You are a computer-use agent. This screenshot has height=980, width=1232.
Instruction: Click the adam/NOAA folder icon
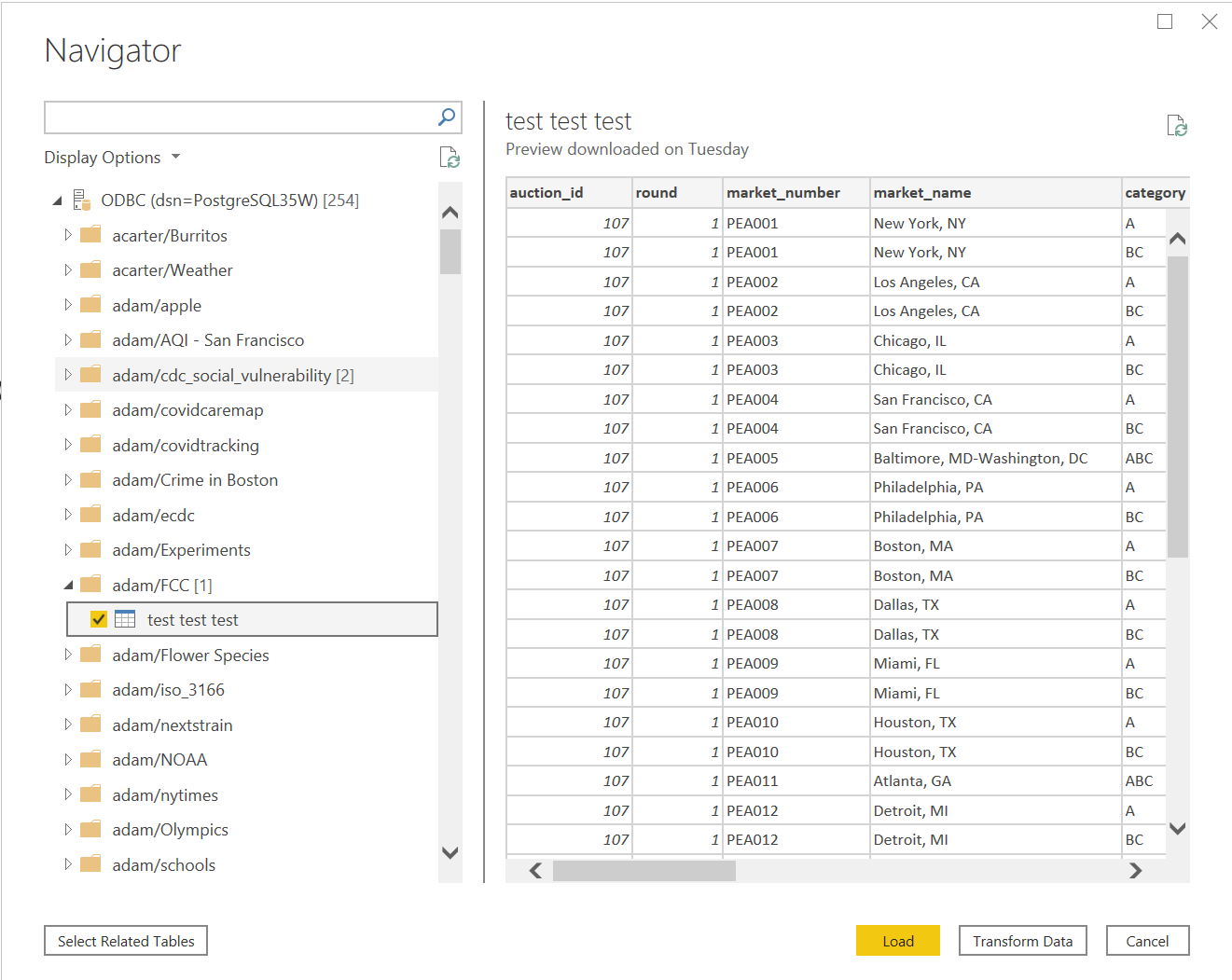(90, 760)
